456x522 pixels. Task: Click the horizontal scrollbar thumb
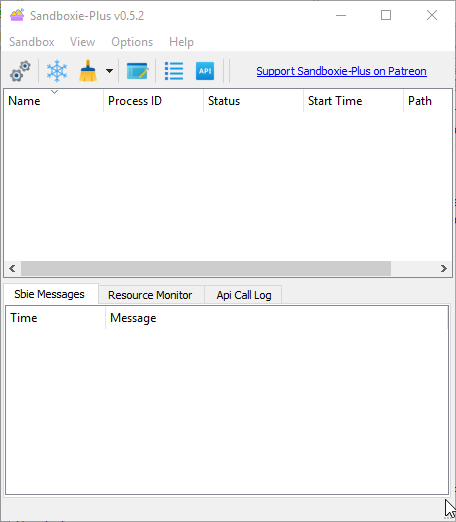[x=206, y=269]
